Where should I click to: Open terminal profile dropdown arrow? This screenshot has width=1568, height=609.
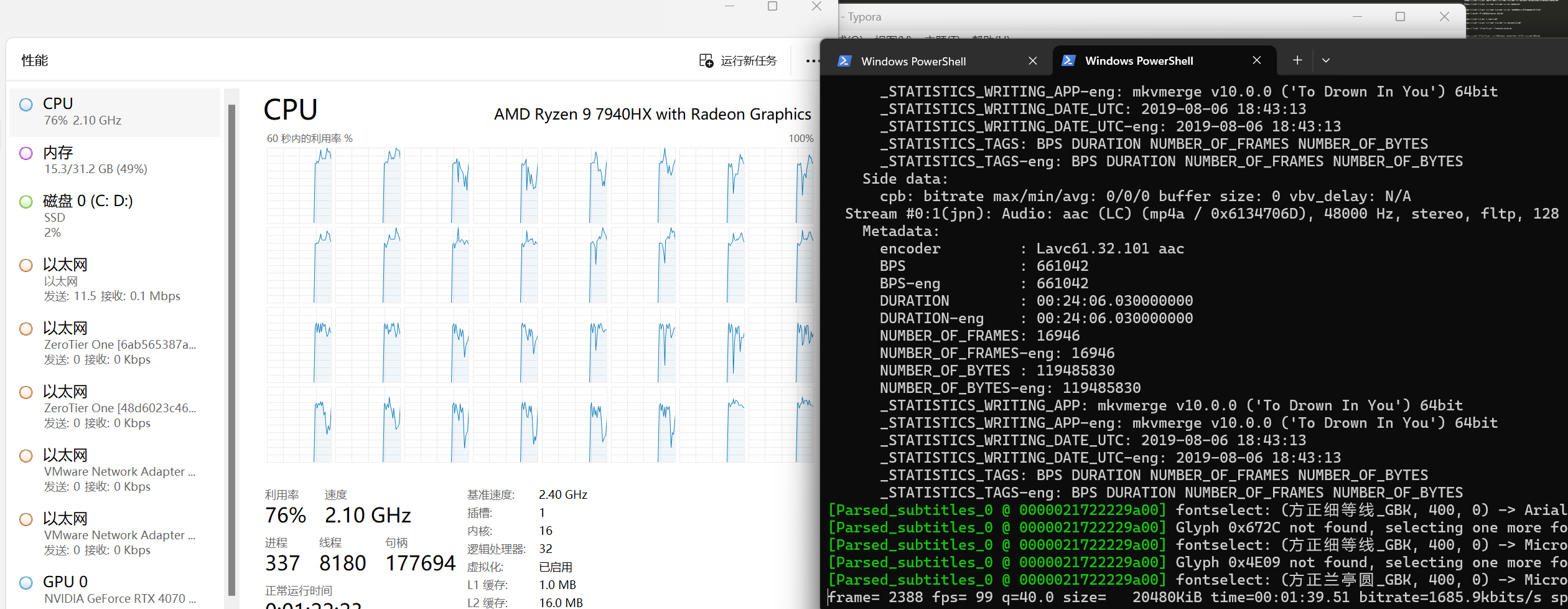pyautogui.click(x=1326, y=60)
